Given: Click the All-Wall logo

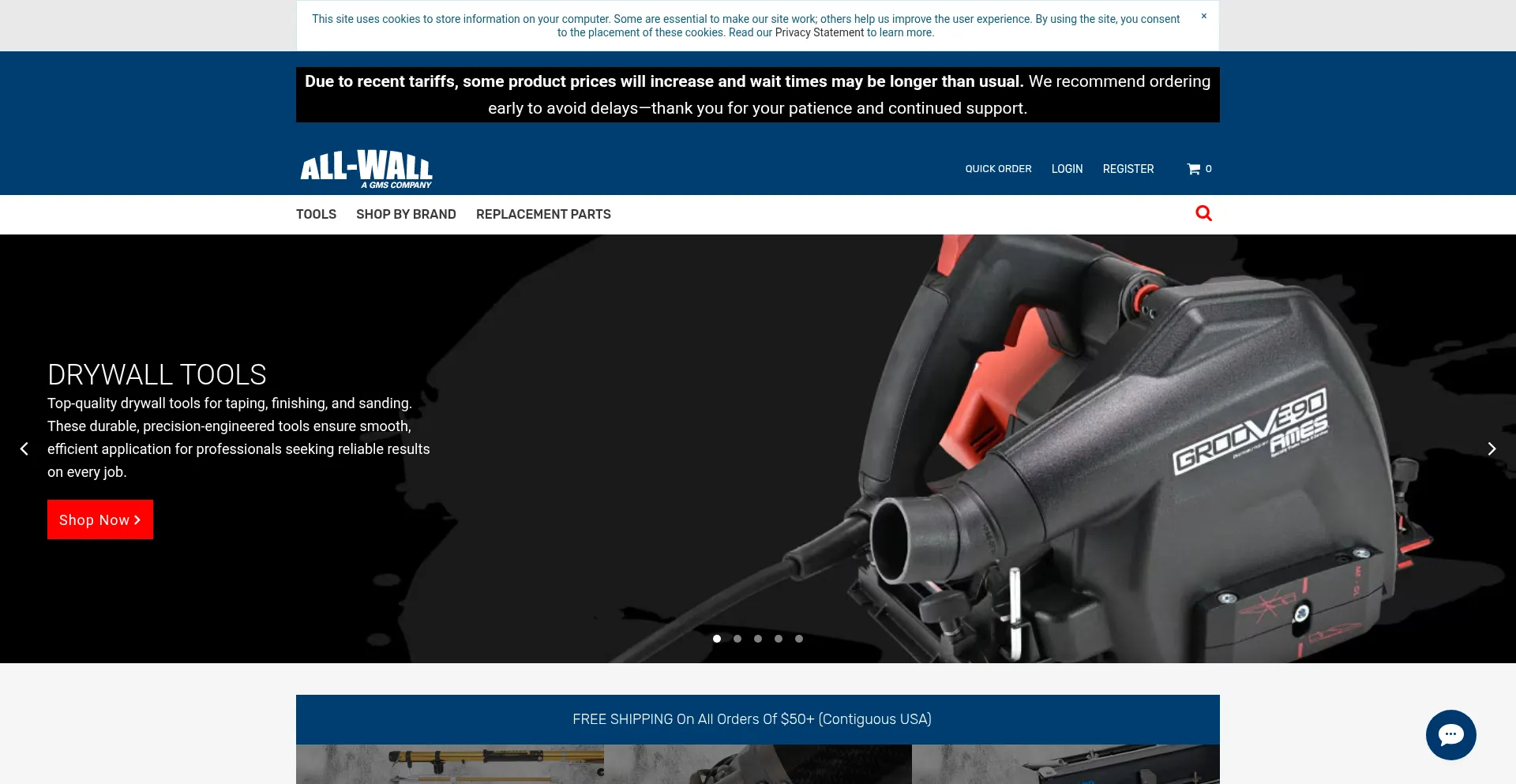Looking at the screenshot, I should (x=366, y=169).
